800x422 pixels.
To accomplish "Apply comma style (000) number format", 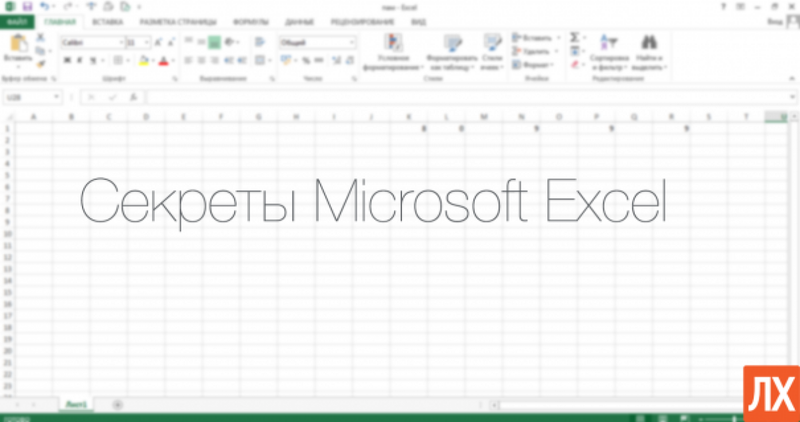I will pos(319,61).
